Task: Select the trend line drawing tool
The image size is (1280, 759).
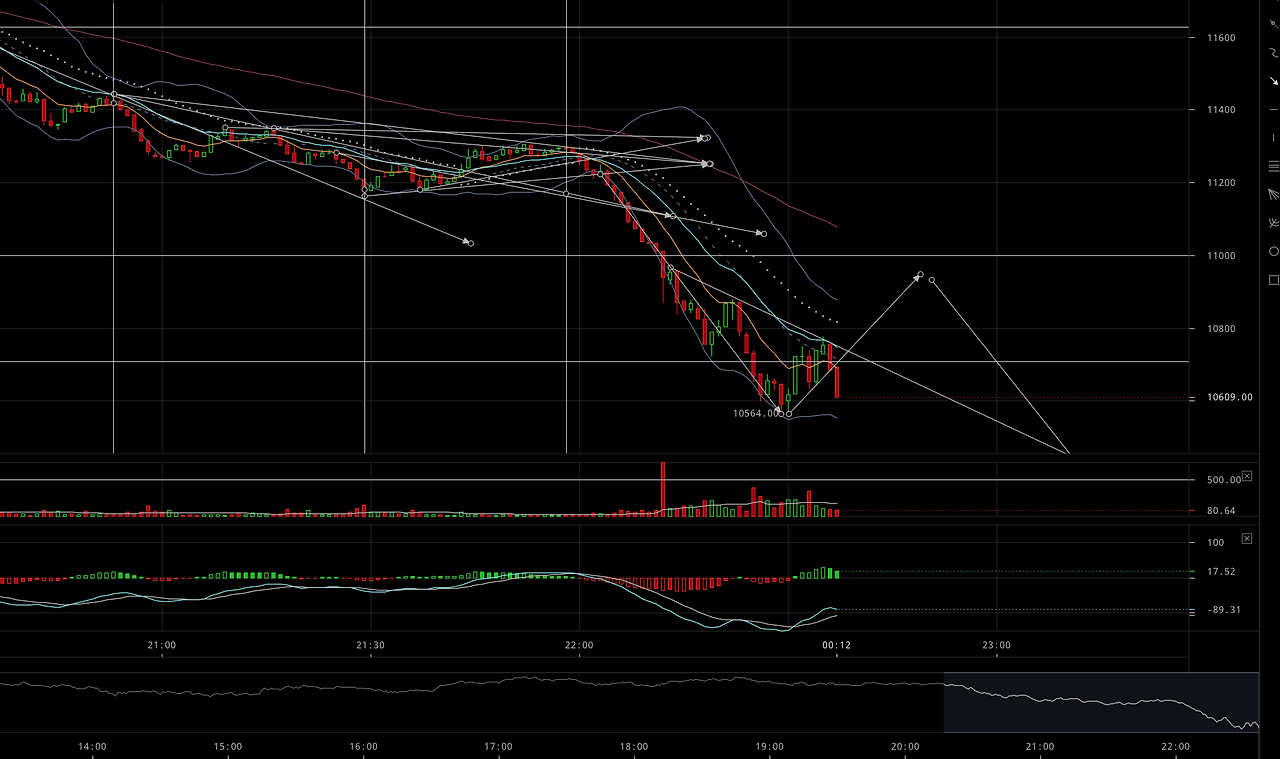Action: pos(1274,24)
